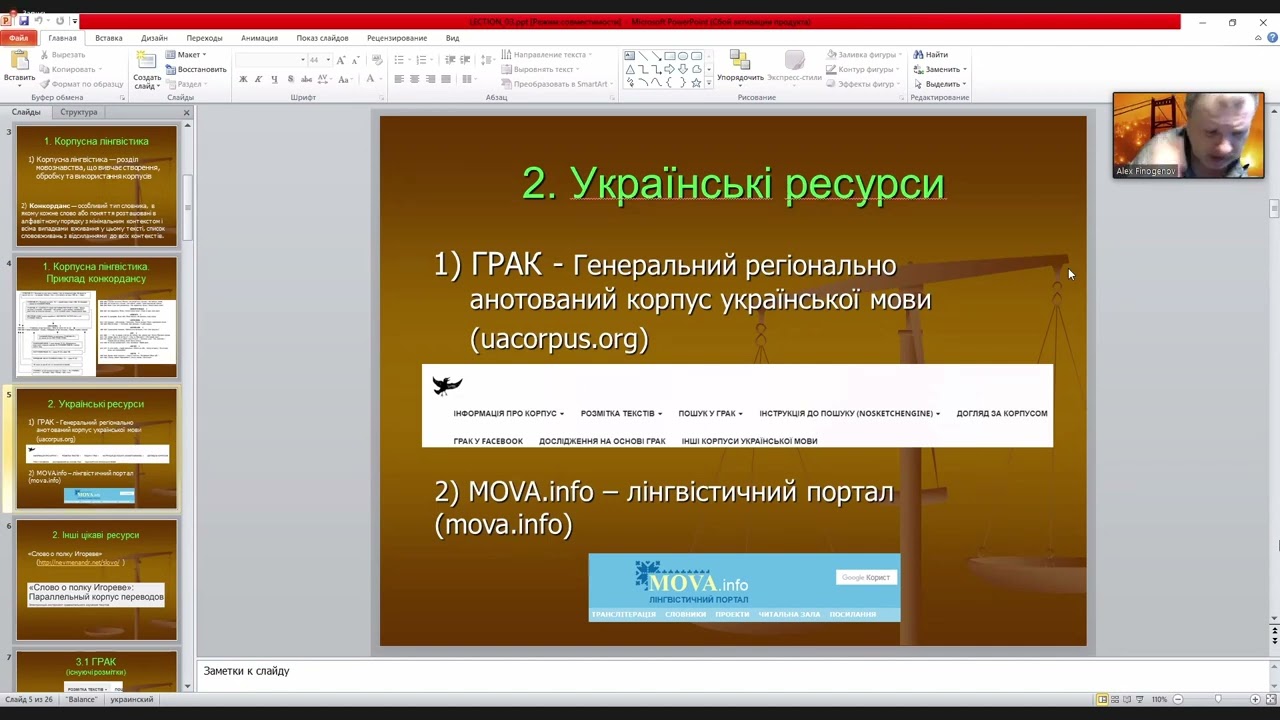Increase font size with large A button
Image resolution: width=1280 pixels, height=720 pixels.
click(x=341, y=60)
